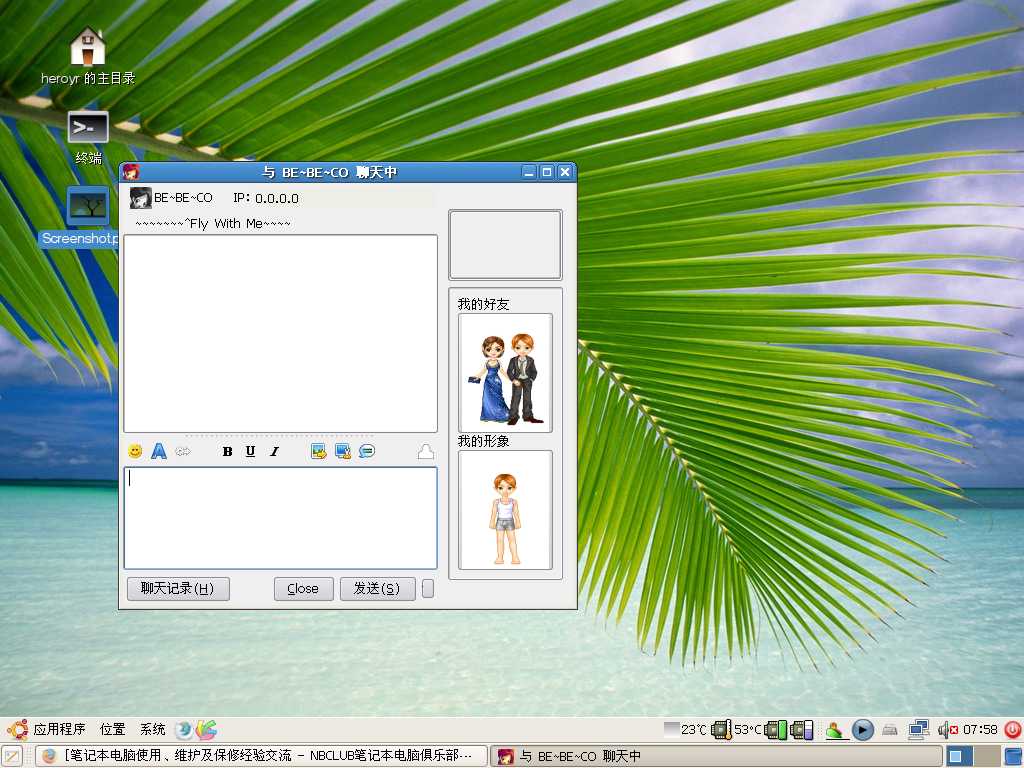The width and height of the screenshot is (1024, 768).
Task: Click the BE~BE~CO contact avatar
Action: tap(141, 198)
